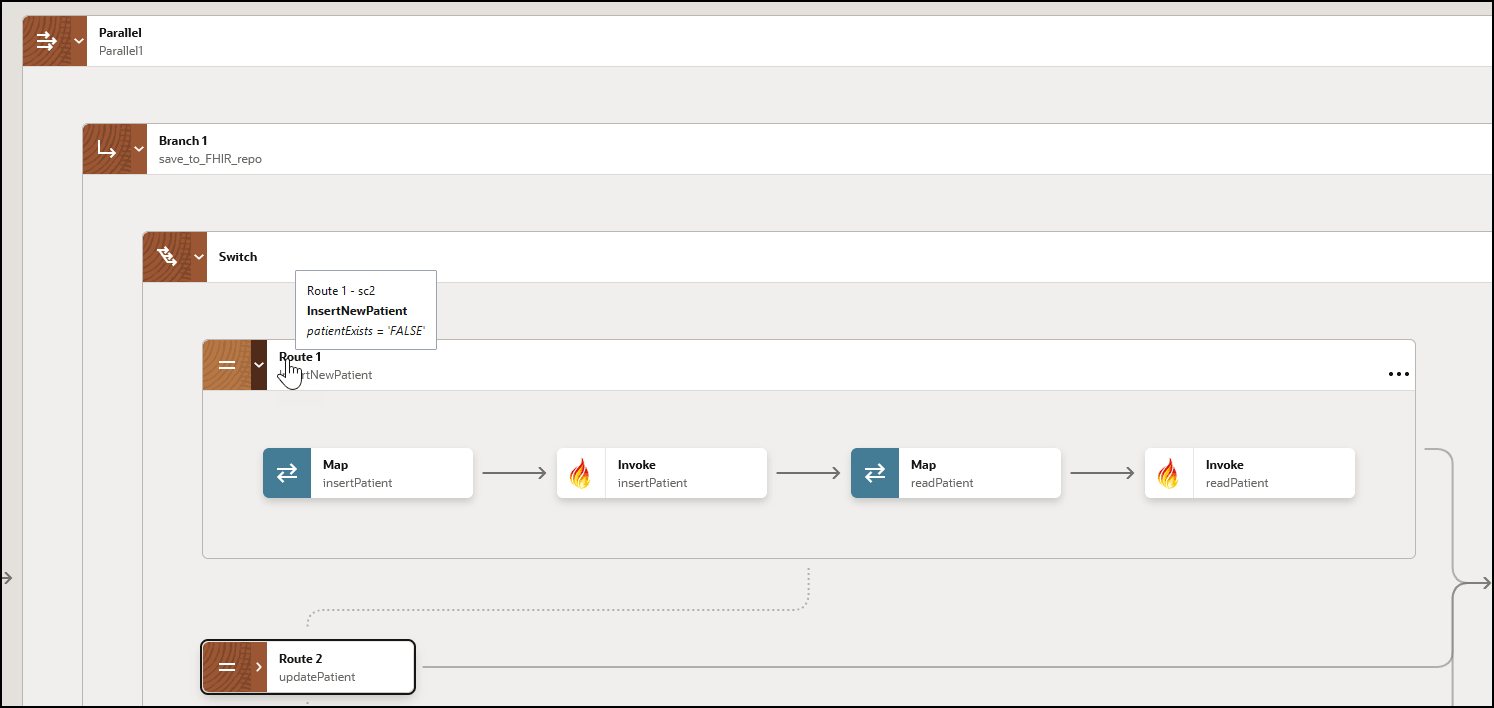
Task: Click the updatePatient route label
Action: coord(317,676)
